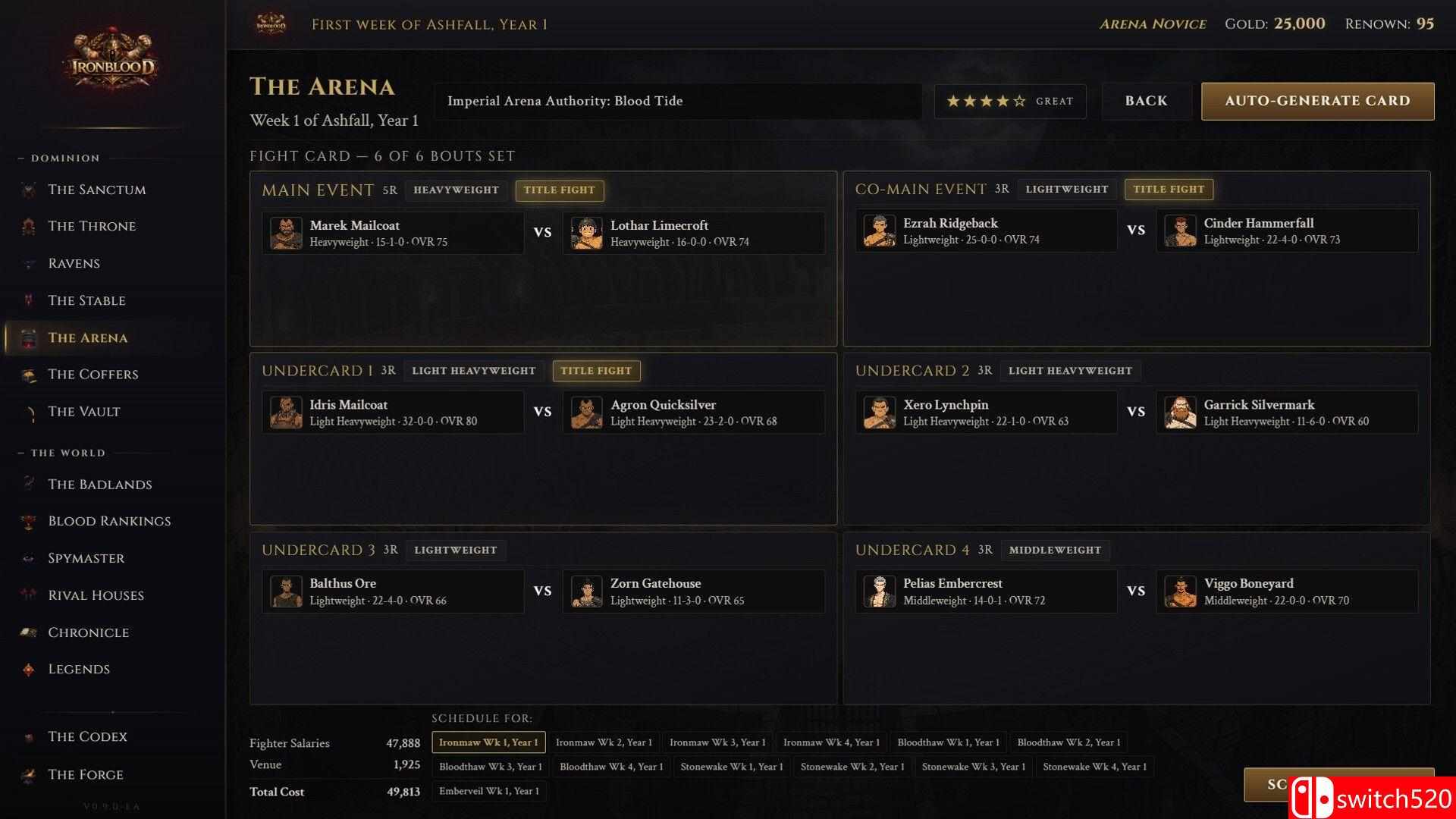Click the Back button

click(x=1146, y=101)
